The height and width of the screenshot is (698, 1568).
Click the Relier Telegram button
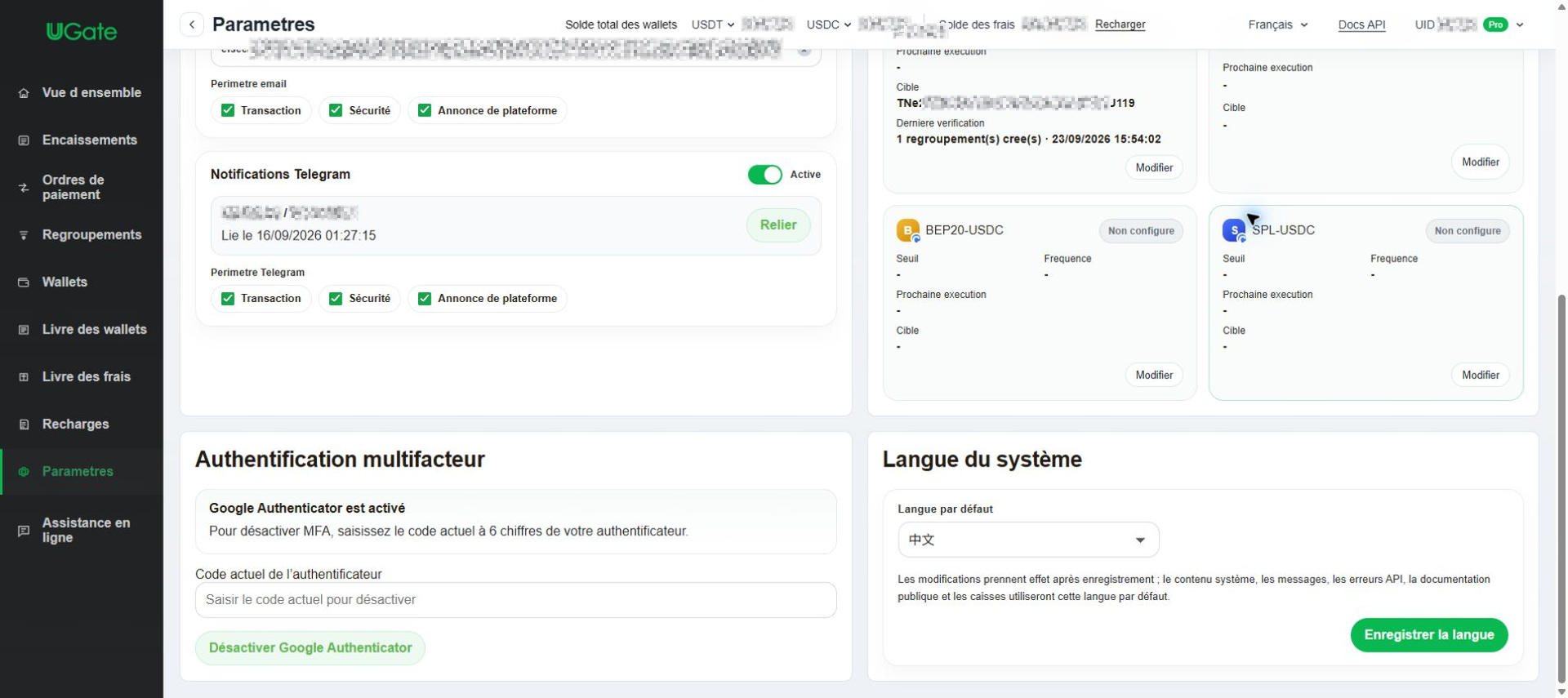[x=778, y=225]
